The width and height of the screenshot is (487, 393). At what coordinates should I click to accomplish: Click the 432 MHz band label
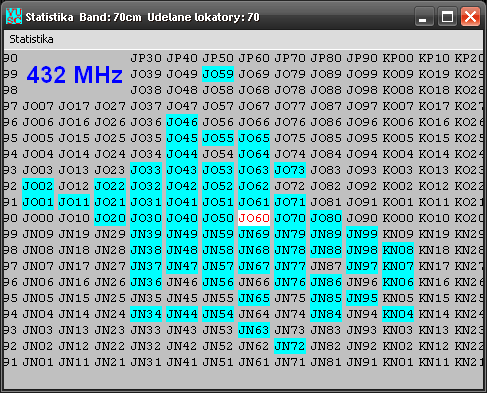point(75,74)
